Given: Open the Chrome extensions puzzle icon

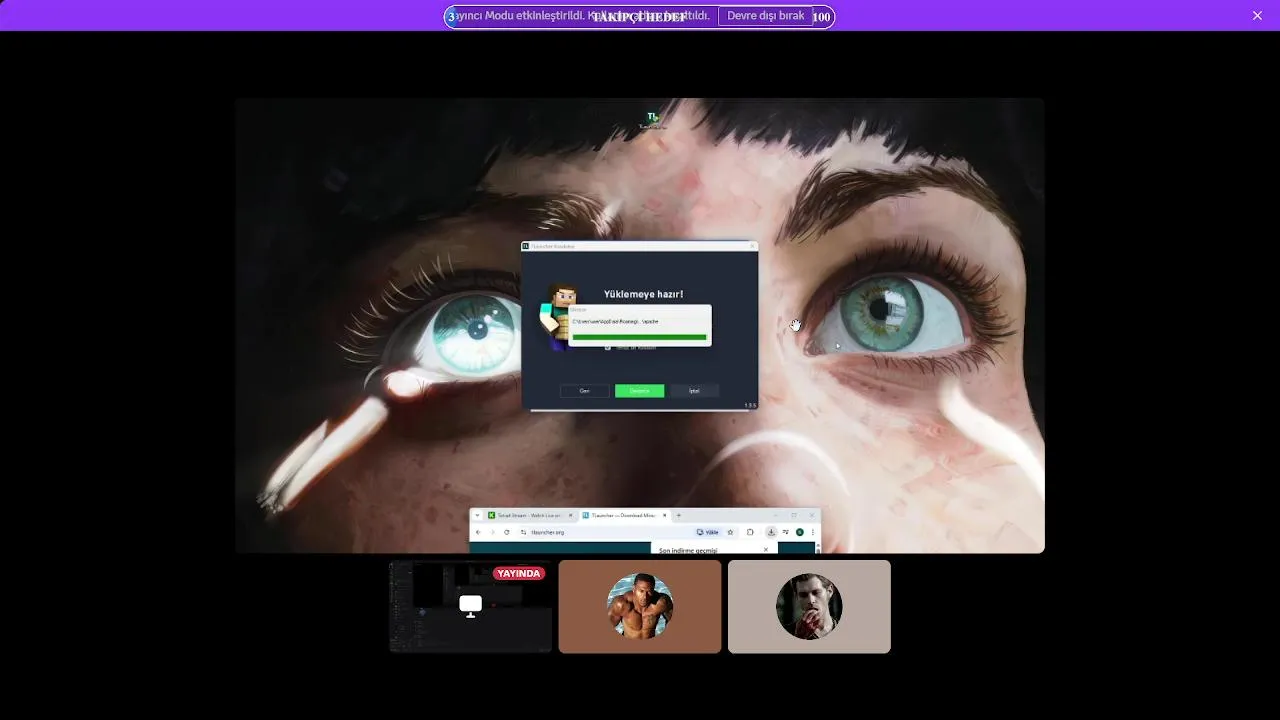Looking at the screenshot, I should coord(750,532).
